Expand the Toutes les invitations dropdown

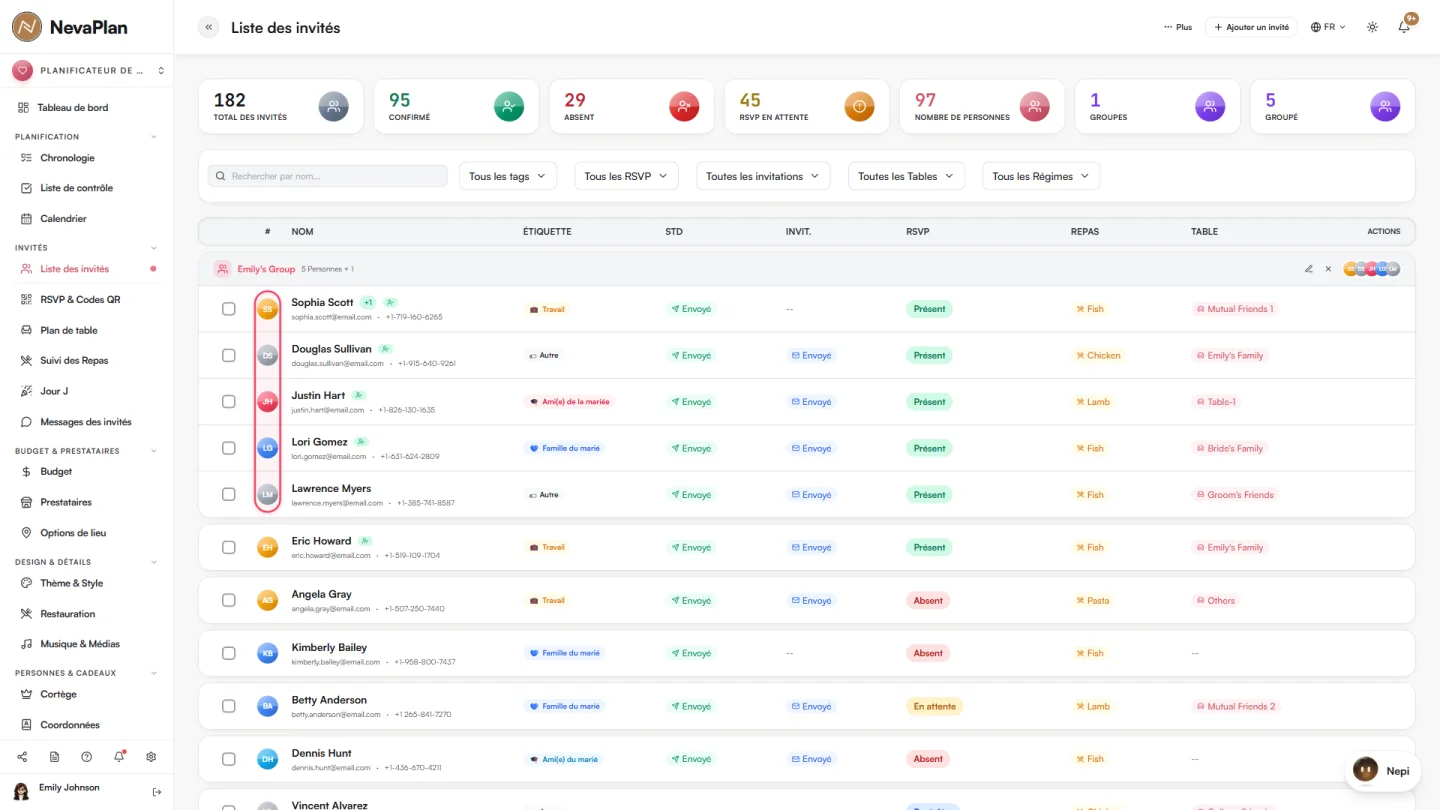763,176
